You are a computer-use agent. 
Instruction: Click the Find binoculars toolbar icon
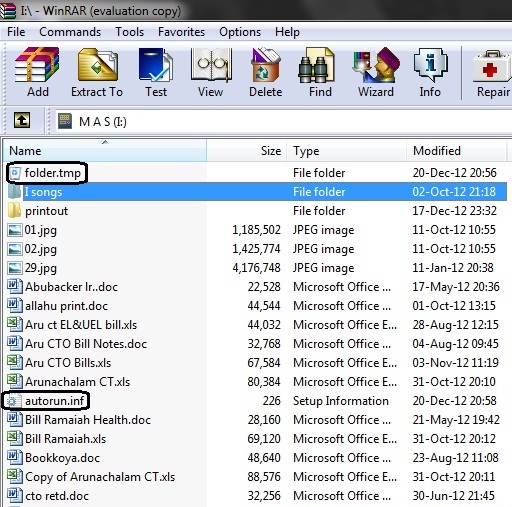coord(316,65)
